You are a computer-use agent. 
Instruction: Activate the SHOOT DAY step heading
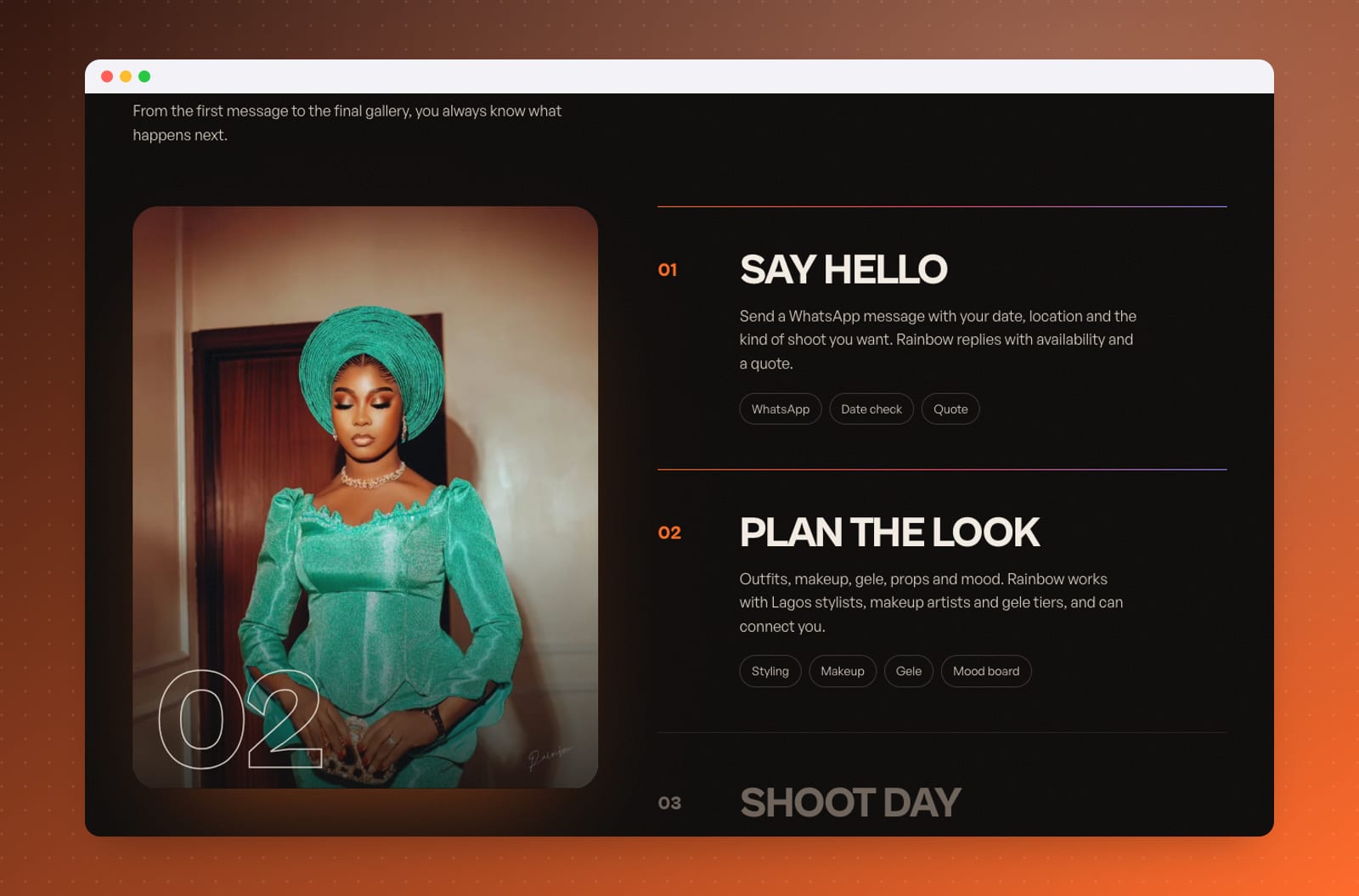click(850, 803)
